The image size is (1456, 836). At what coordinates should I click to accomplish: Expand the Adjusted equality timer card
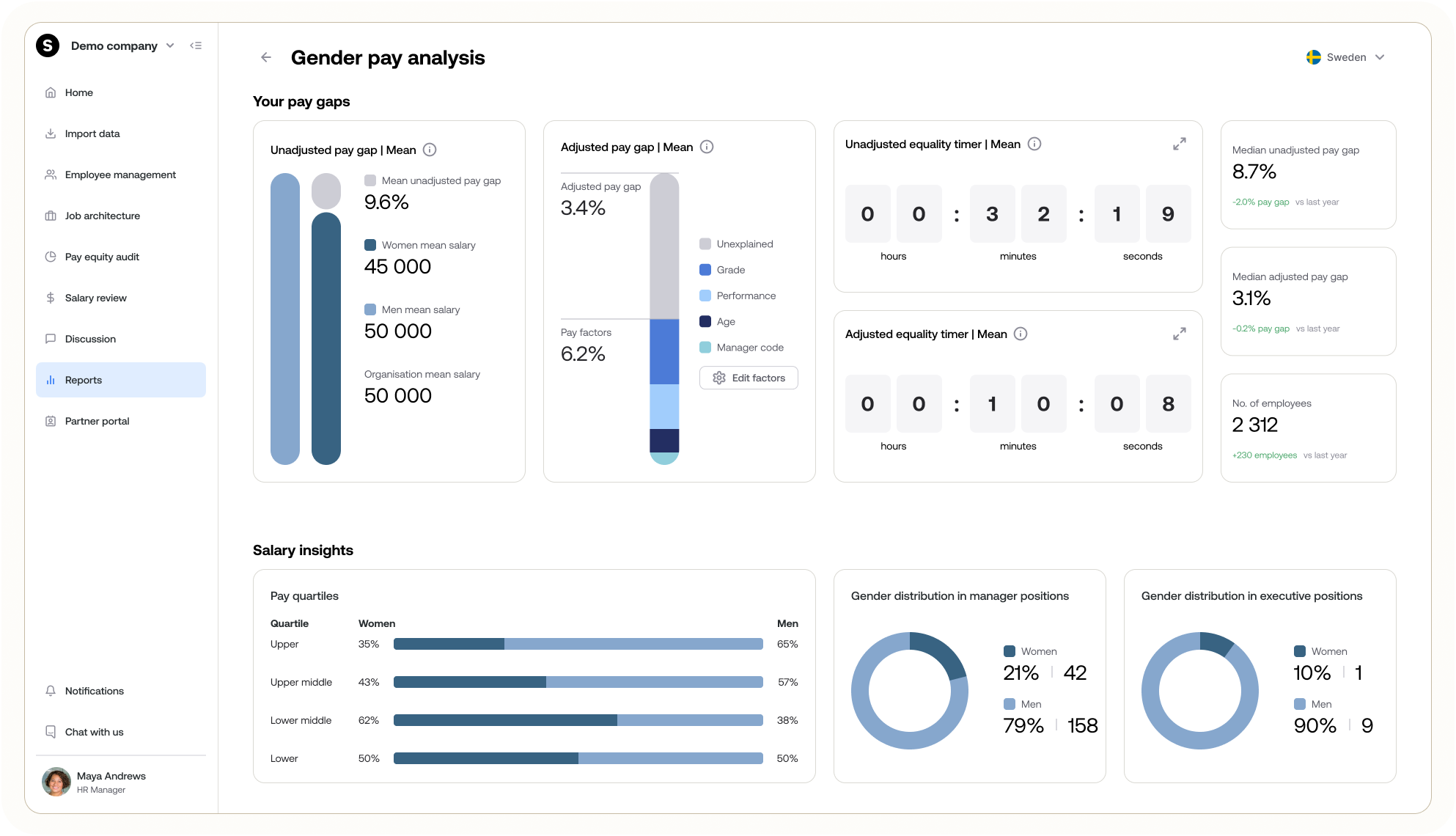[x=1180, y=334]
